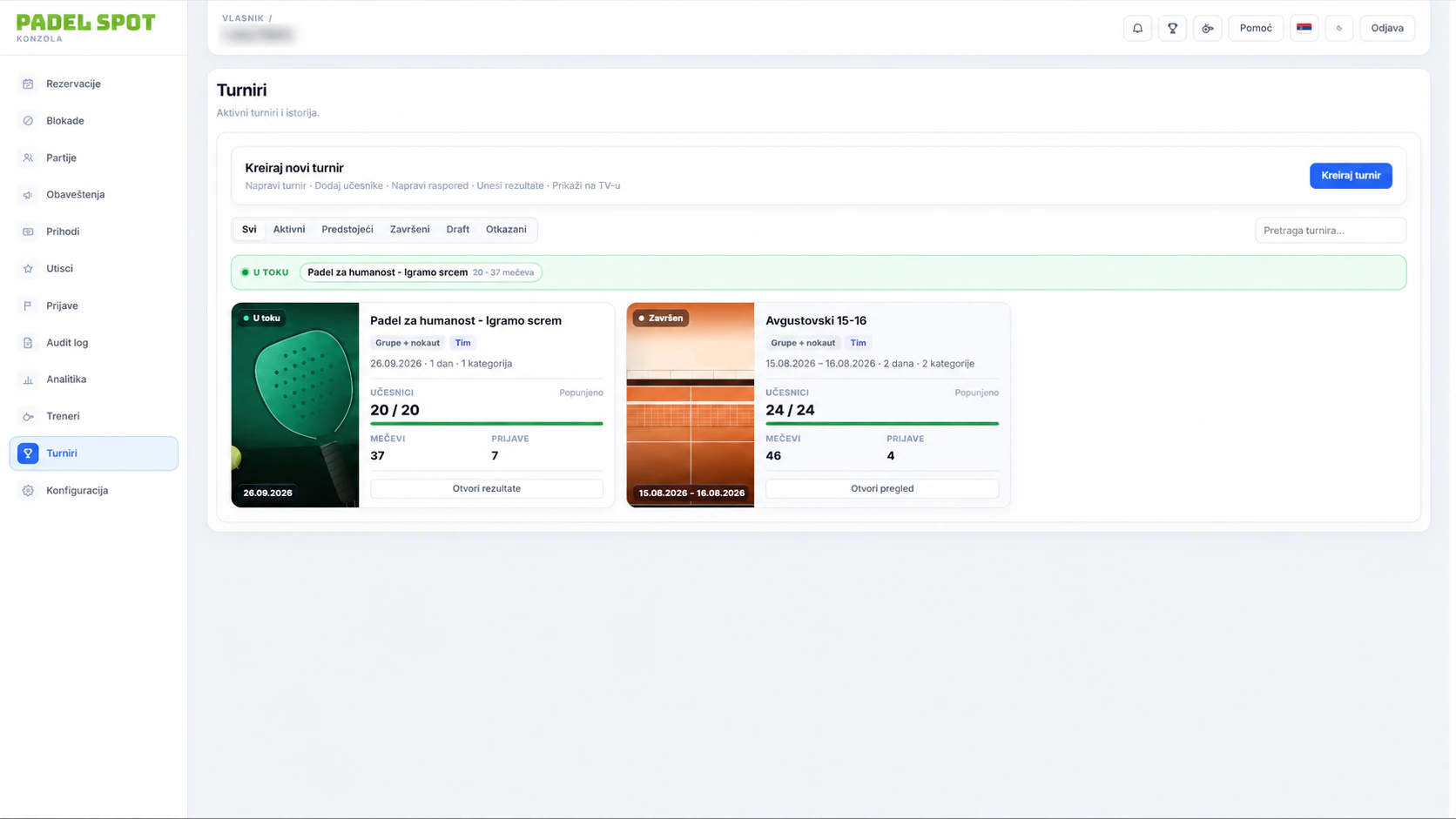Switch to the Aktivni tab
1456x819 pixels.
289,230
